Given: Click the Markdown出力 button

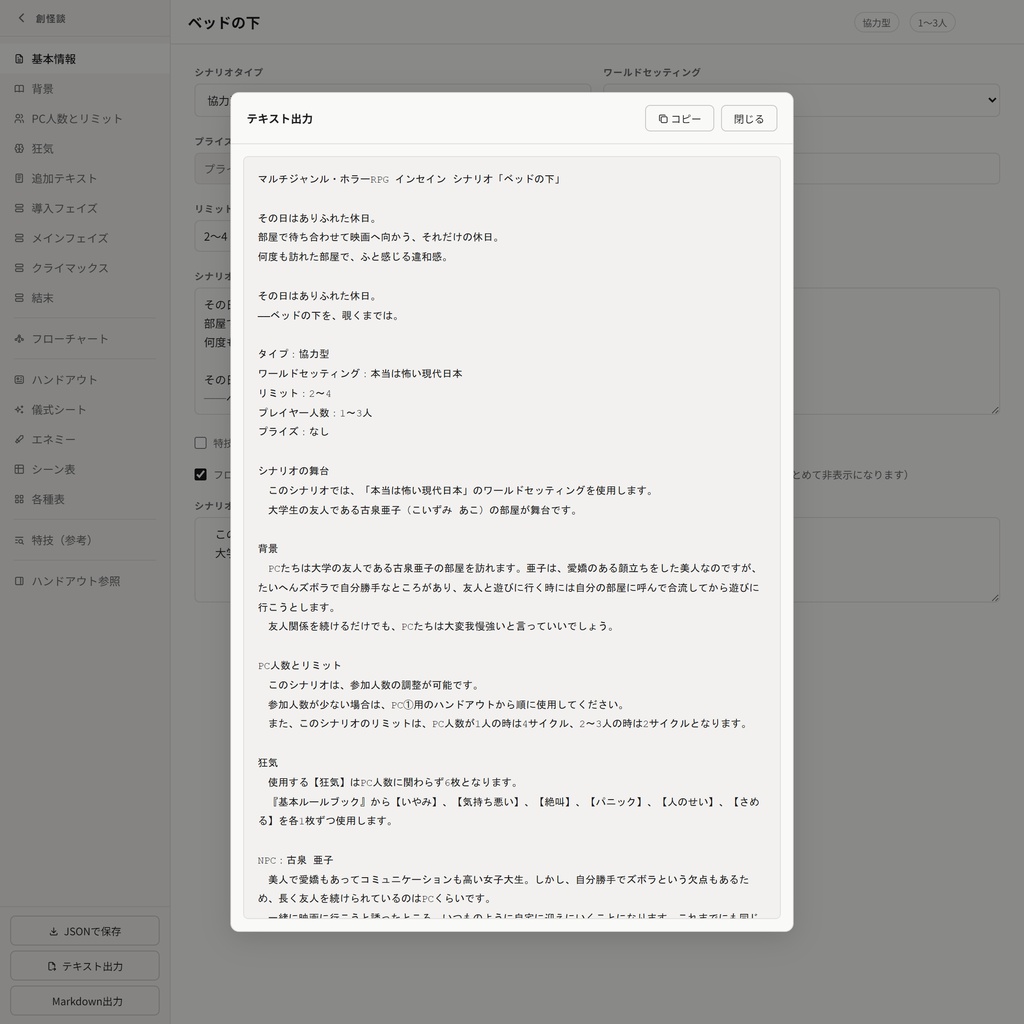Looking at the screenshot, I should tap(85, 1000).
